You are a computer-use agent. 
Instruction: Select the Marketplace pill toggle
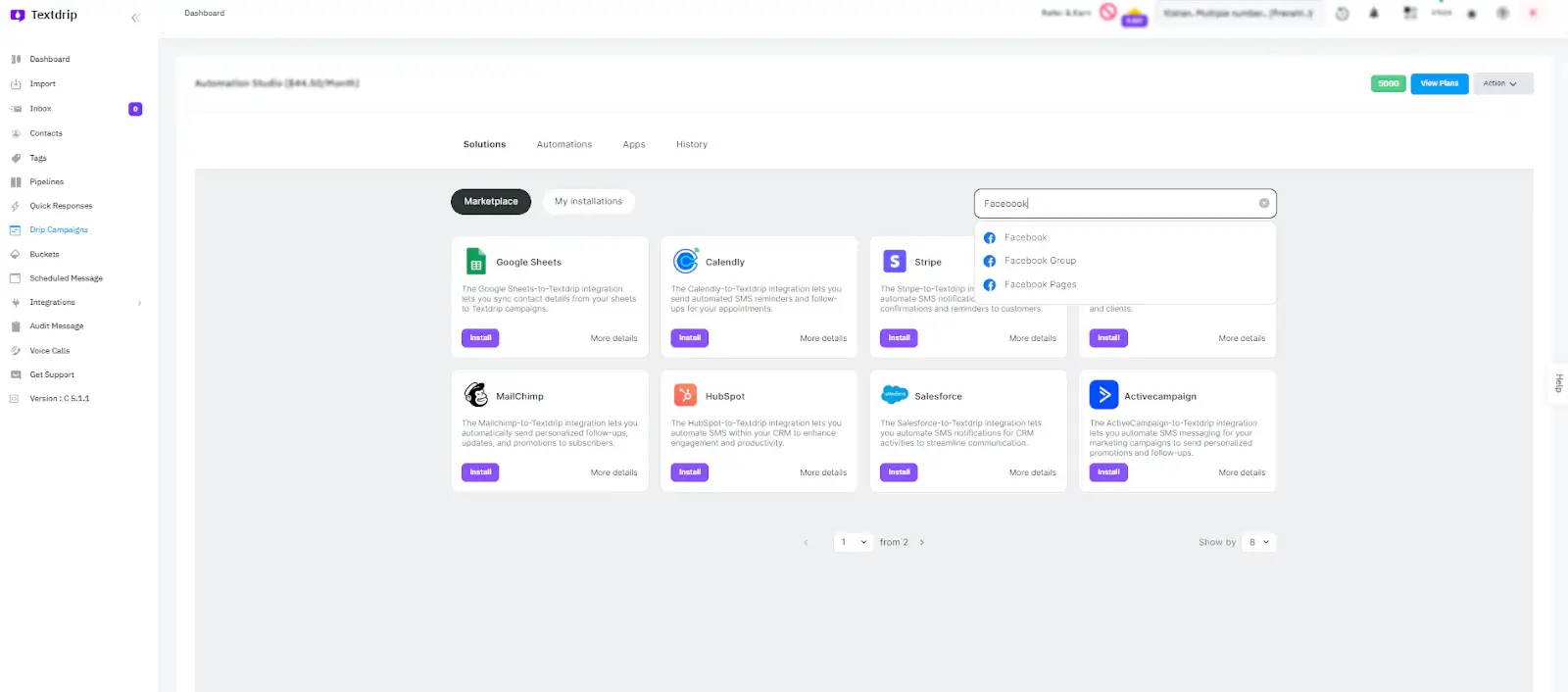point(491,202)
